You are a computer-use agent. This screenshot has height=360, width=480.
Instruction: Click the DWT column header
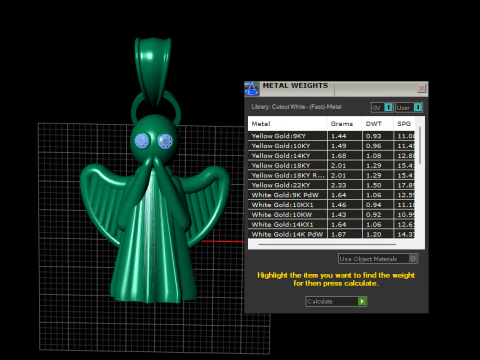(x=378, y=124)
